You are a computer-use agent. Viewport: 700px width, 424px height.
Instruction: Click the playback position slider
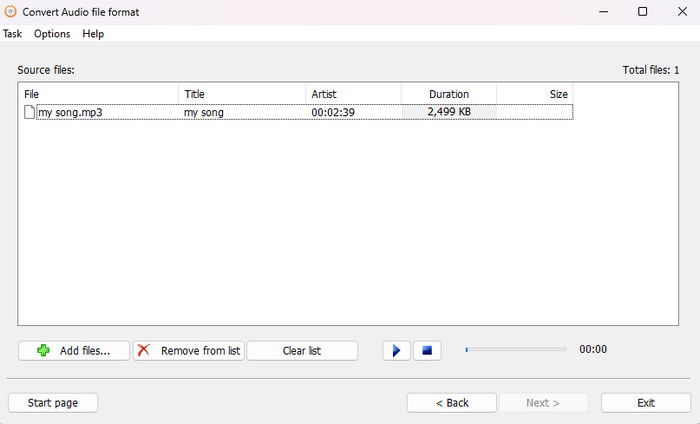pyautogui.click(x=516, y=349)
